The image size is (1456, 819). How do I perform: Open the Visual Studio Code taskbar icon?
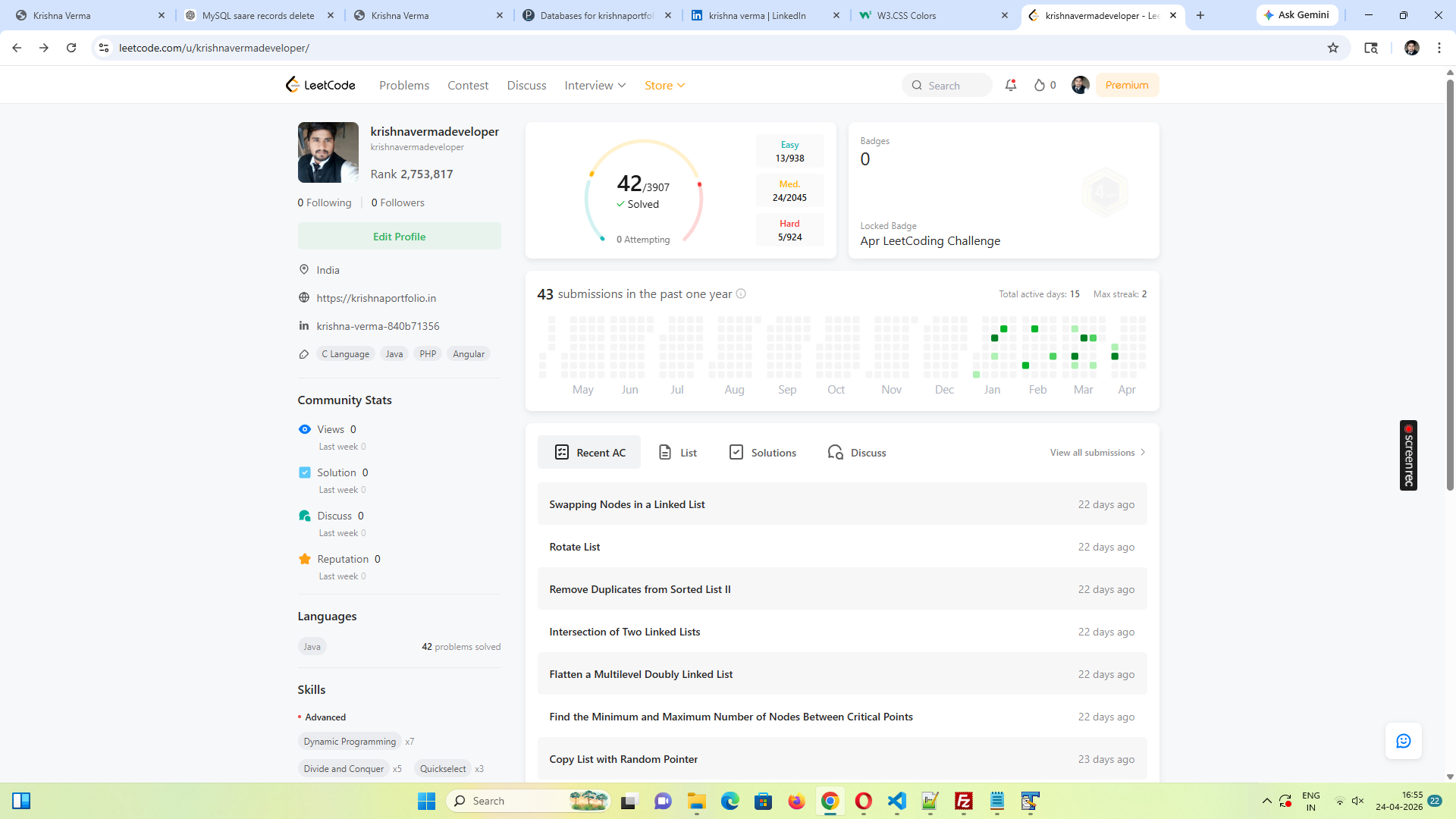pyautogui.click(x=897, y=801)
